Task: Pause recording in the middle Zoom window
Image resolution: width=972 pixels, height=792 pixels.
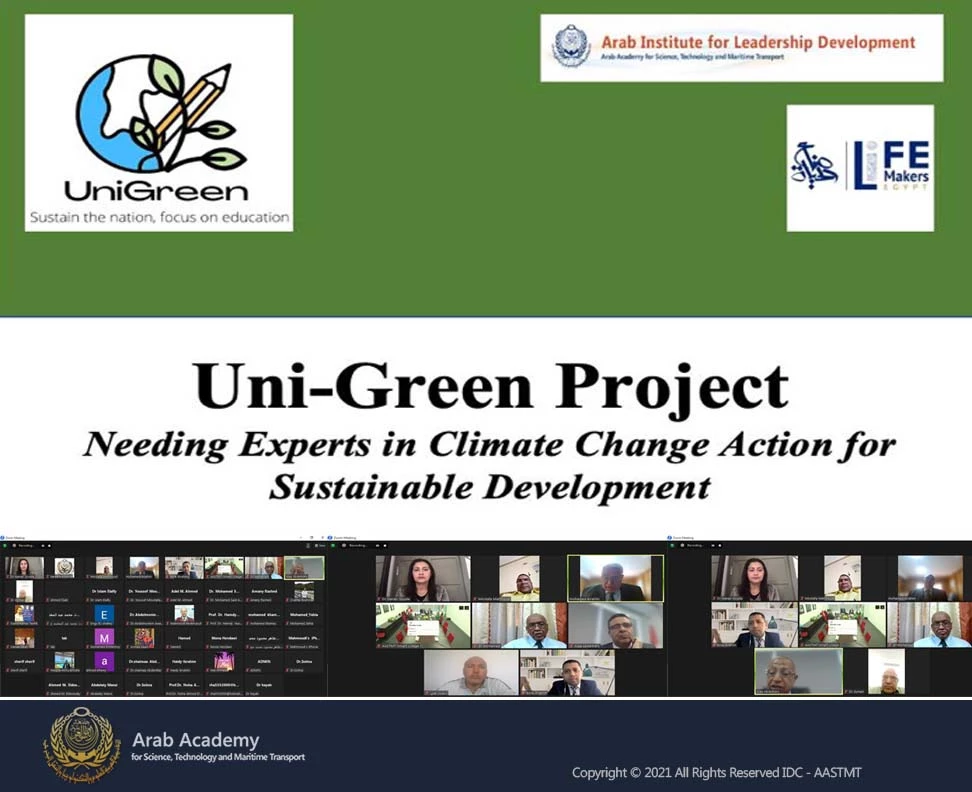Action: pos(378,546)
